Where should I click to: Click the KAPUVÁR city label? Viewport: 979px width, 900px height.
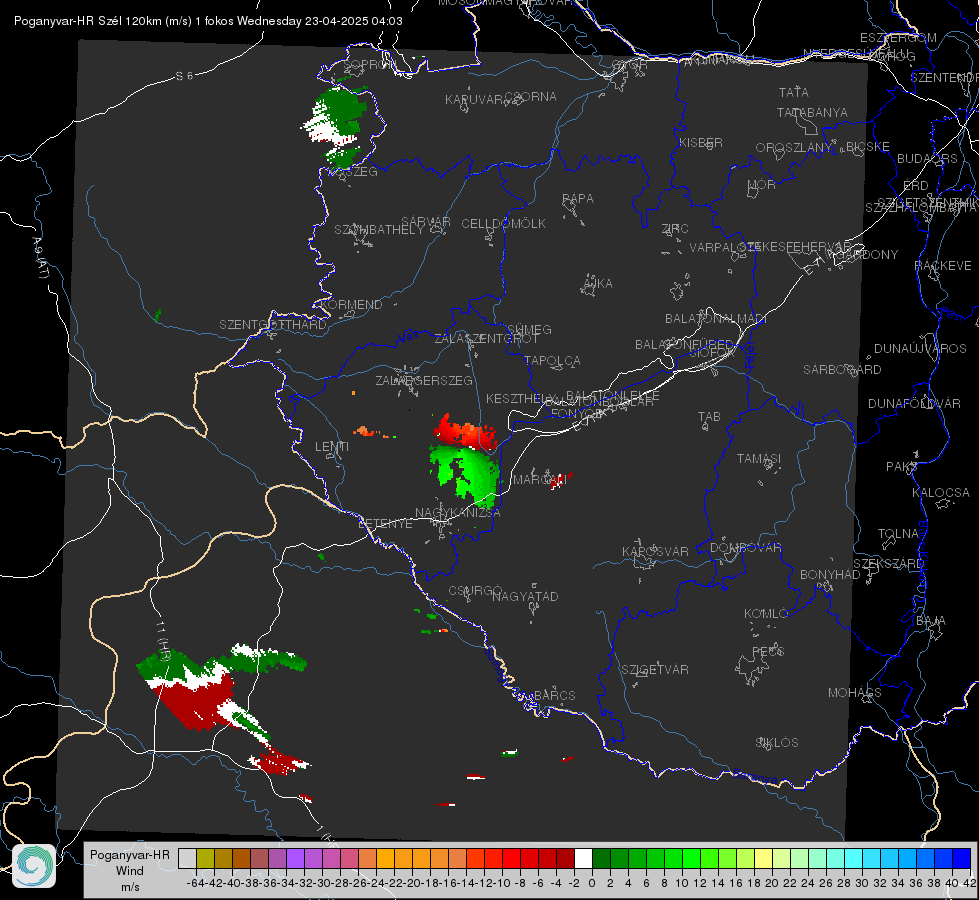tap(475, 100)
